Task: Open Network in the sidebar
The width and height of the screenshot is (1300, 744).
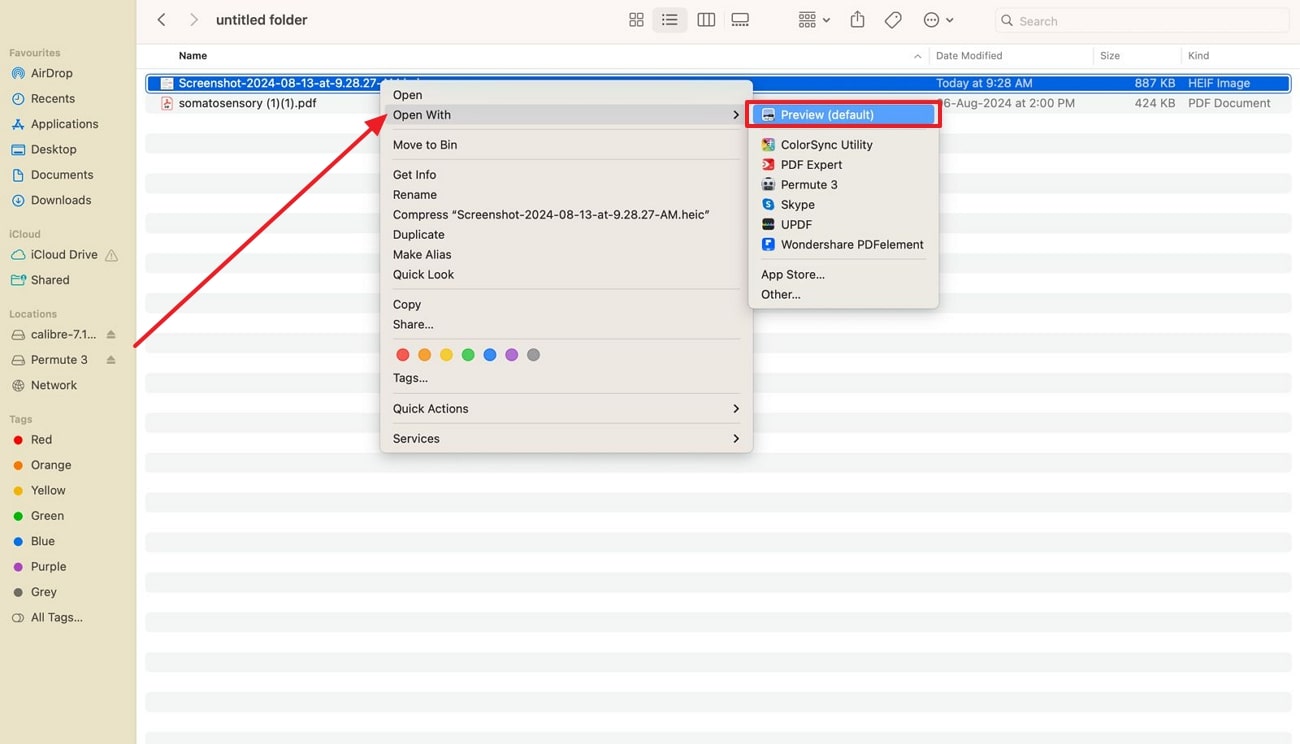Action: click(45, 385)
